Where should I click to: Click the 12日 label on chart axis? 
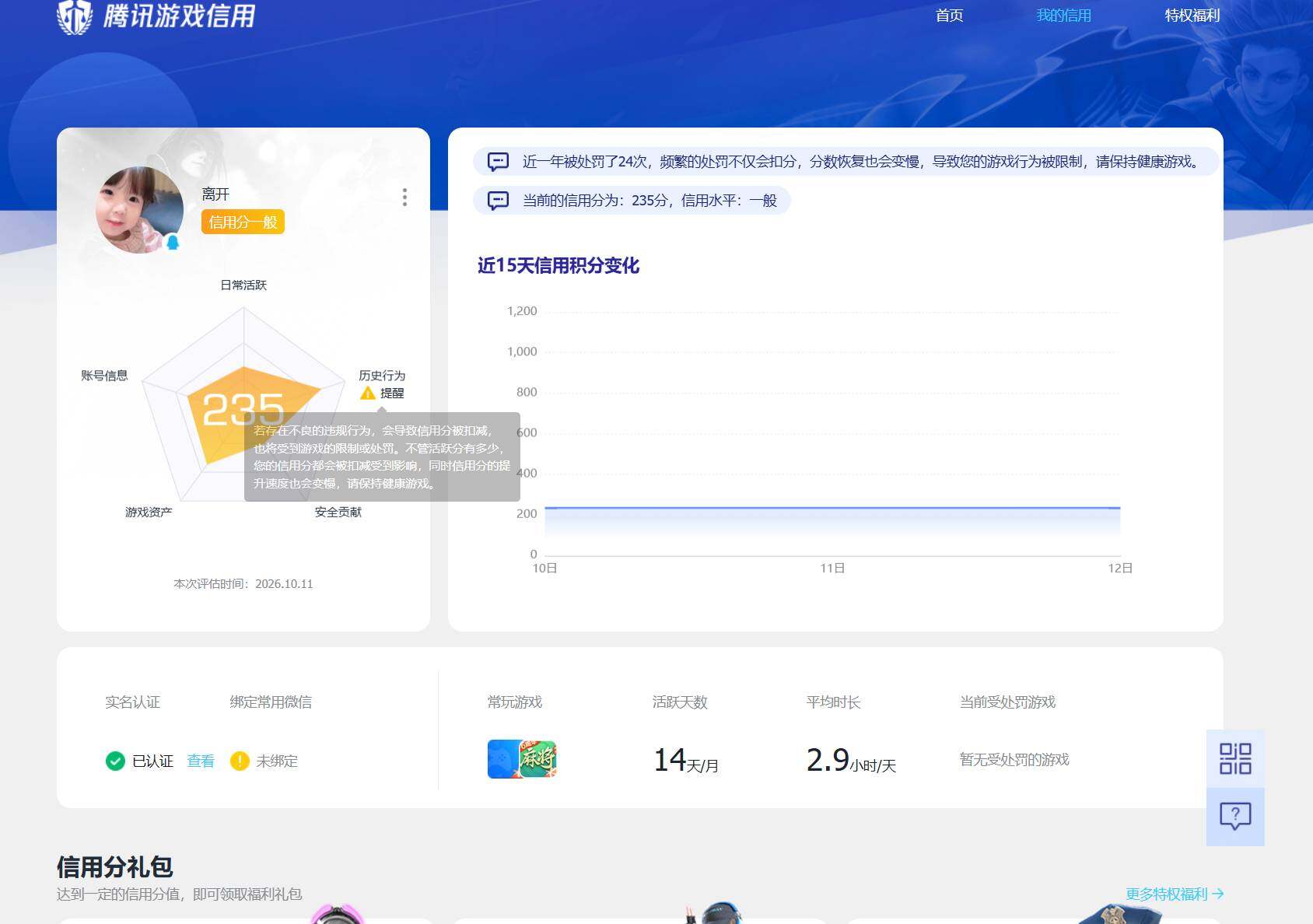click(x=1120, y=569)
